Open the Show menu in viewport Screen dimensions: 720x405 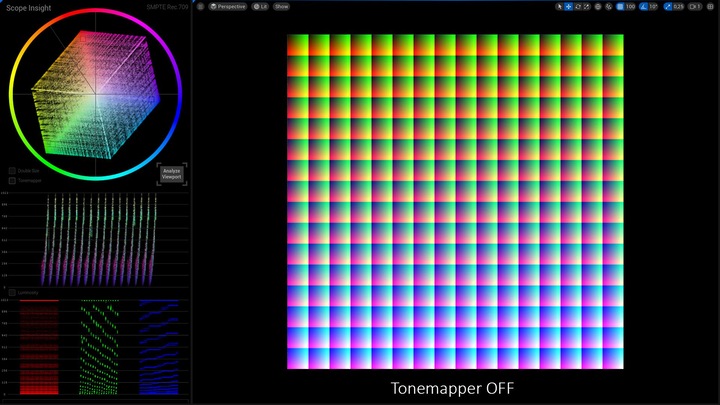pyautogui.click(x=281, y=6)
